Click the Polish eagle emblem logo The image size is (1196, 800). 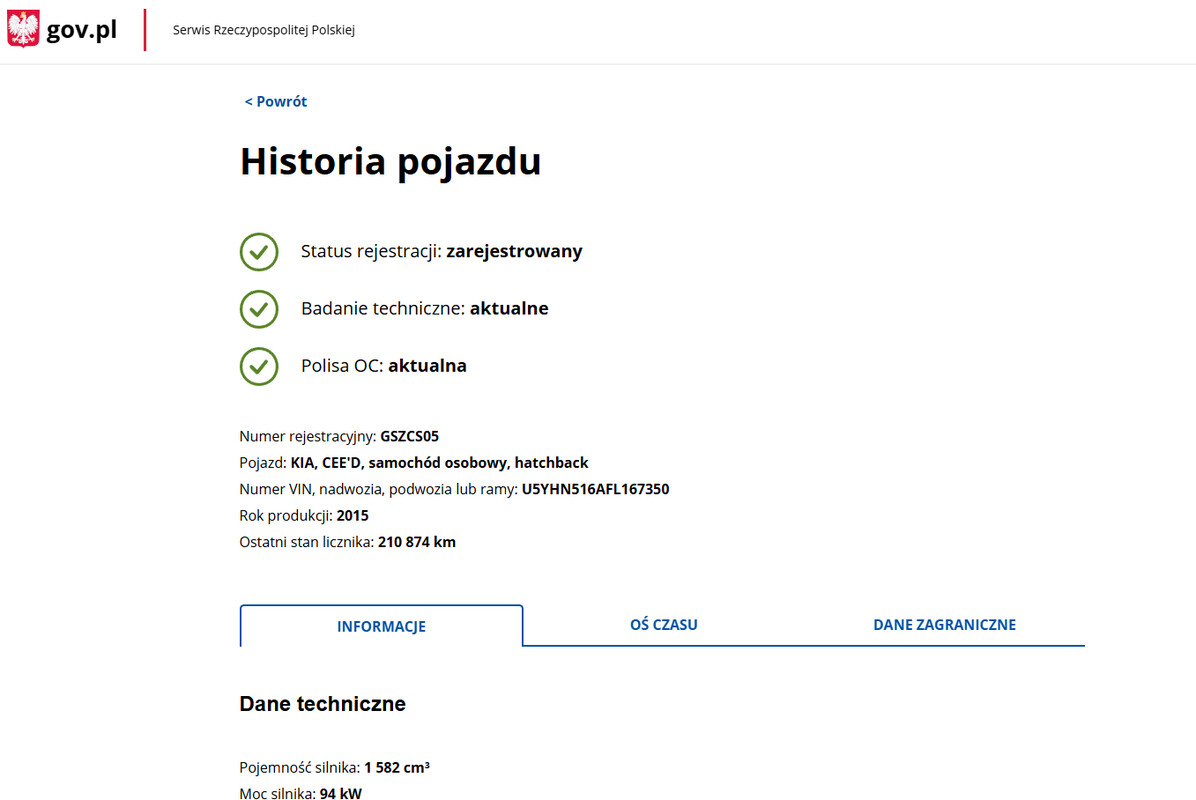(x=23, y=29)
